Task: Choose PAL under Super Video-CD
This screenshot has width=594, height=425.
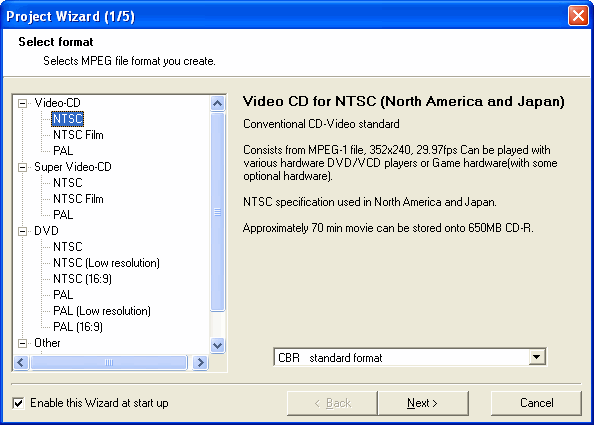Action: [x=63, y=215]
